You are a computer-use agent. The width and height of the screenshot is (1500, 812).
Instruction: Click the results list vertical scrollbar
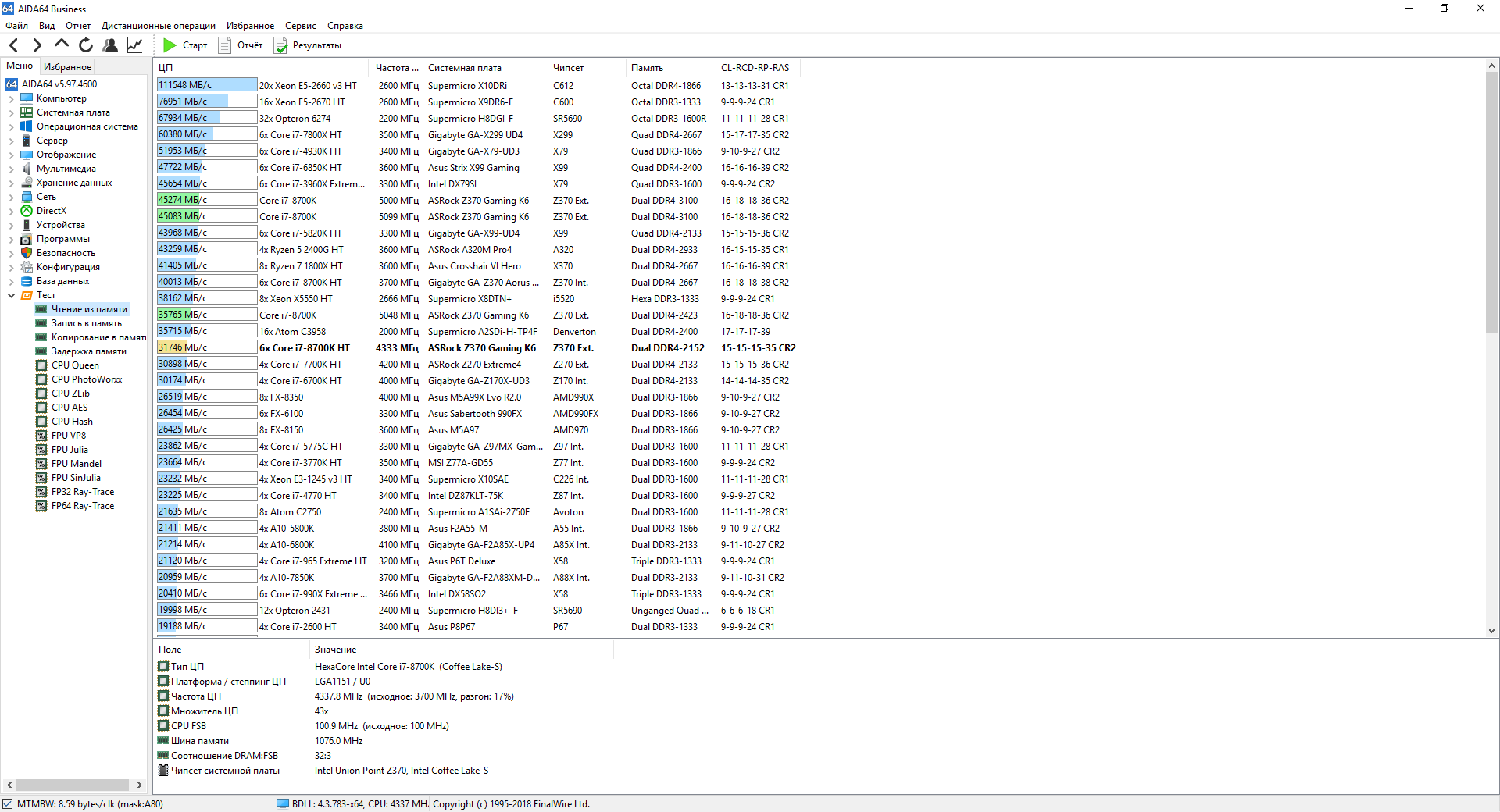click(1491, 348)
